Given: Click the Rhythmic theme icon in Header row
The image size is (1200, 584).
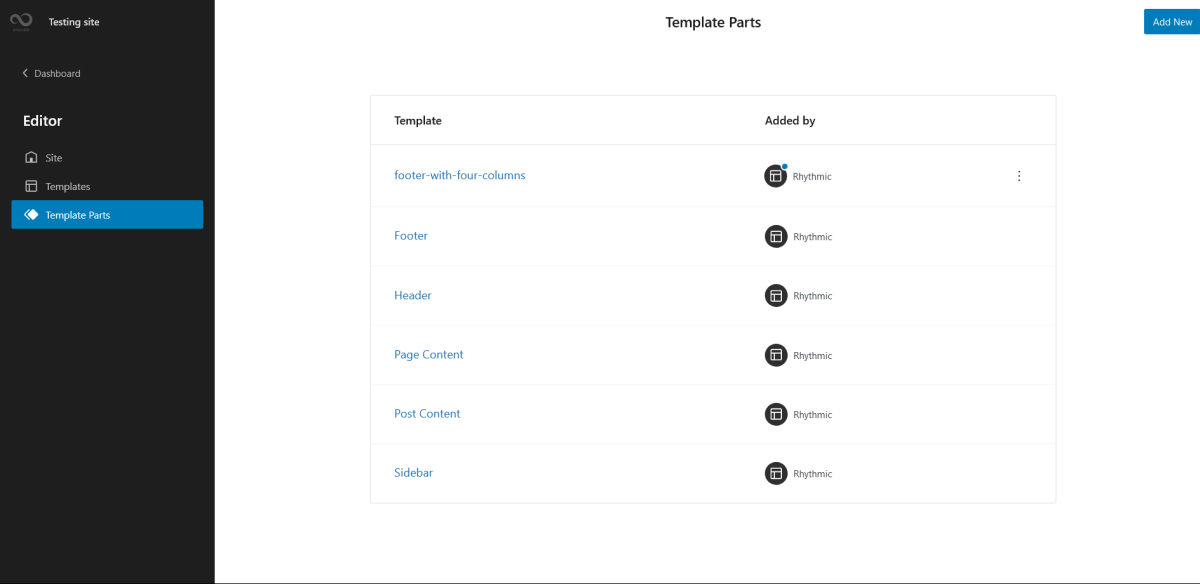Looking at the screenshot, I should (776, 296).
